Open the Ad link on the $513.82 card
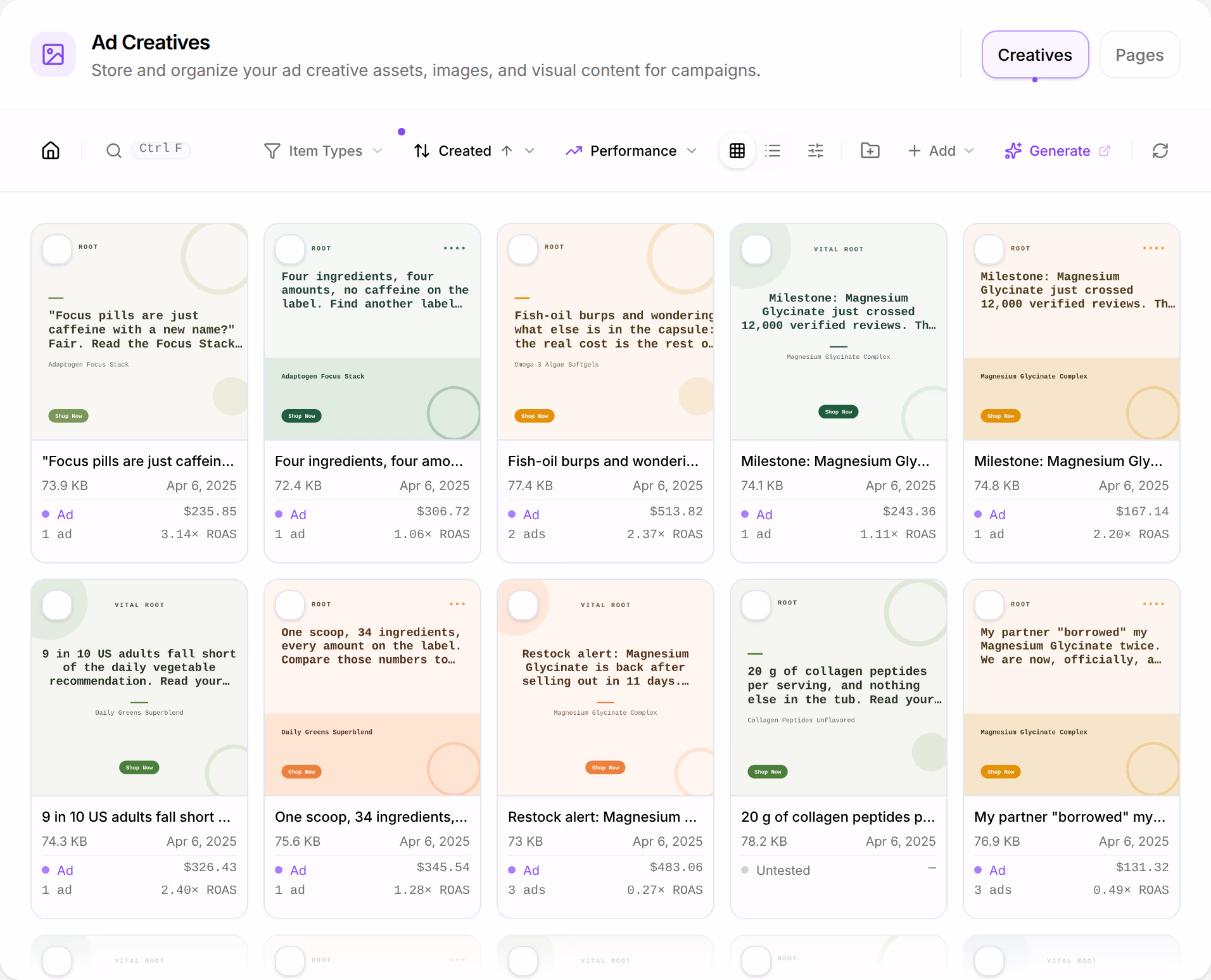This screenshot has height=980, width=1211. (x=531, y=515)
